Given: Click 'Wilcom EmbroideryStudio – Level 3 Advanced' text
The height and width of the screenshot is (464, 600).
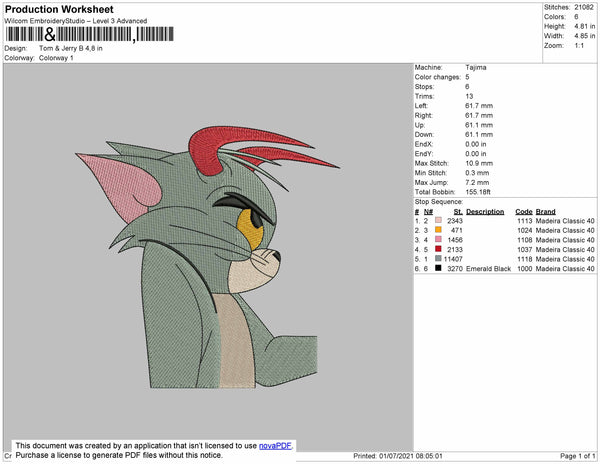Looking at the screenshot, I should (x=76, y=21).
